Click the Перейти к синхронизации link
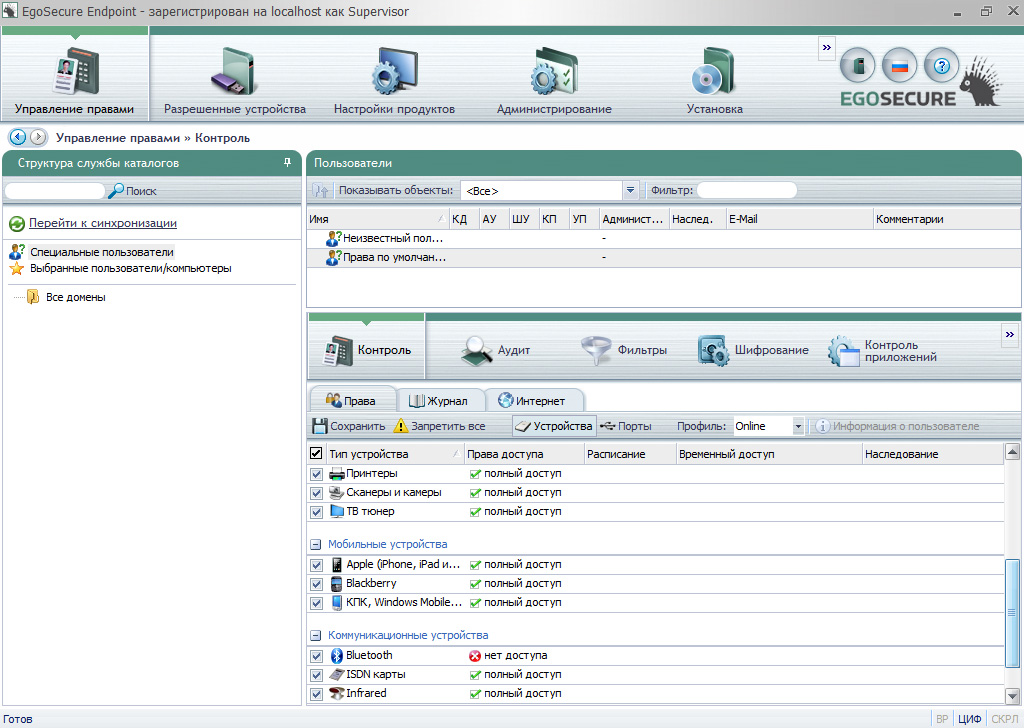The height and width of the screenshot is (728, 1024). (x=103, y=223)
